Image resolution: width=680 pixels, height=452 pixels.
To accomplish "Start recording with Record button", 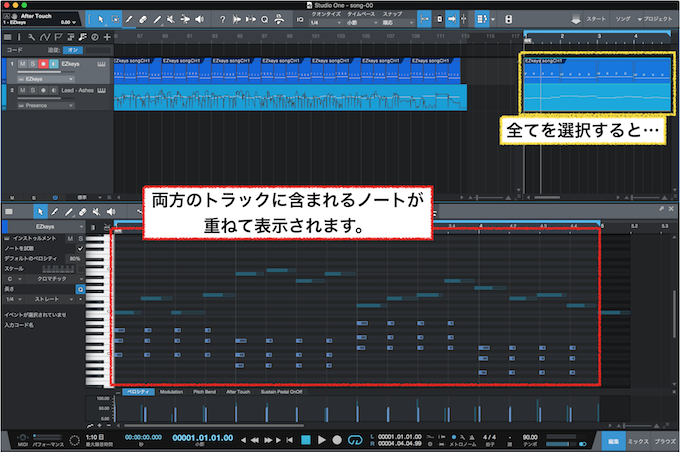I will coord(337,440).
